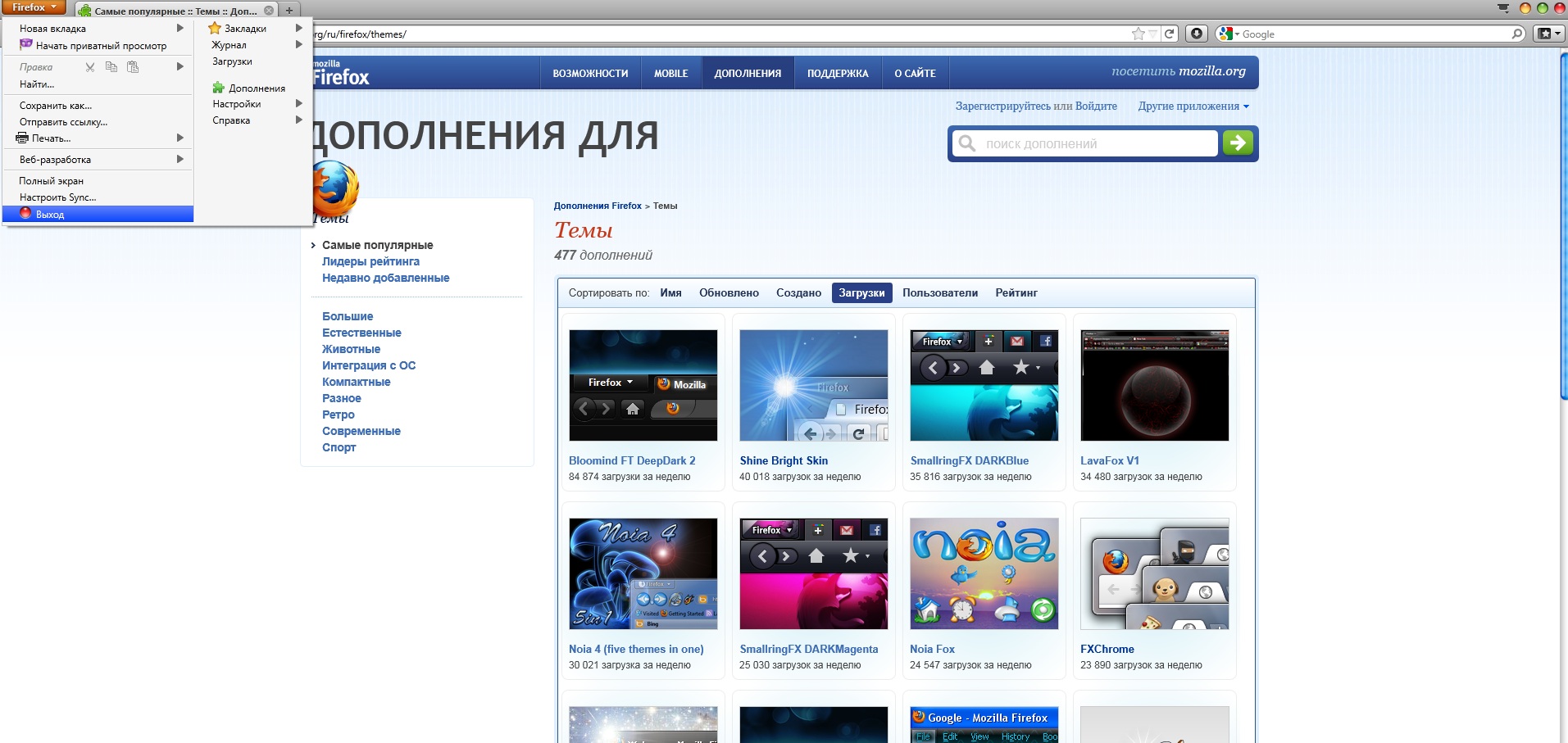Image resolution: width=1568 pixels, height=743 pixels.
Task: Expand the Правка submenu arrow
Action: coord(180,66)
